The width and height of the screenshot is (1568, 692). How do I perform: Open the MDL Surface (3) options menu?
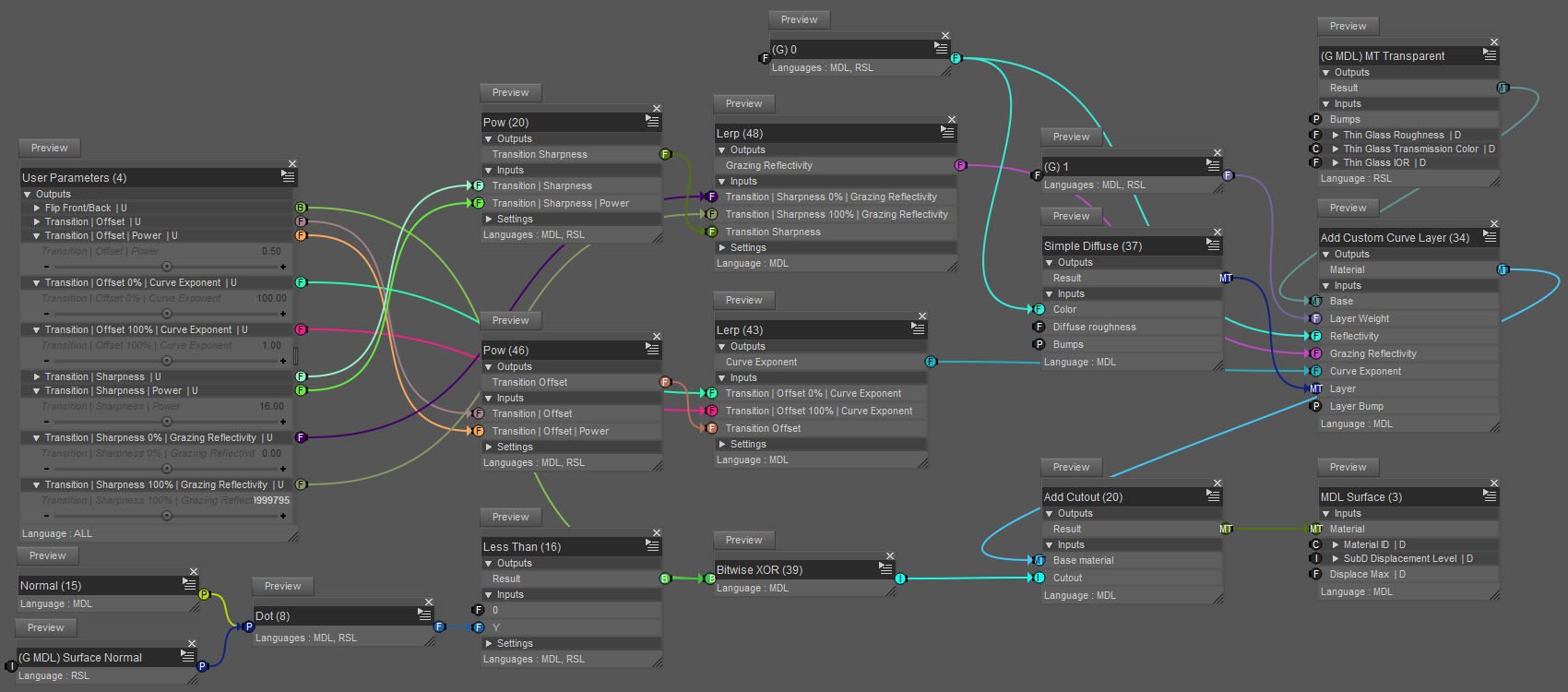click(1490, 495)
